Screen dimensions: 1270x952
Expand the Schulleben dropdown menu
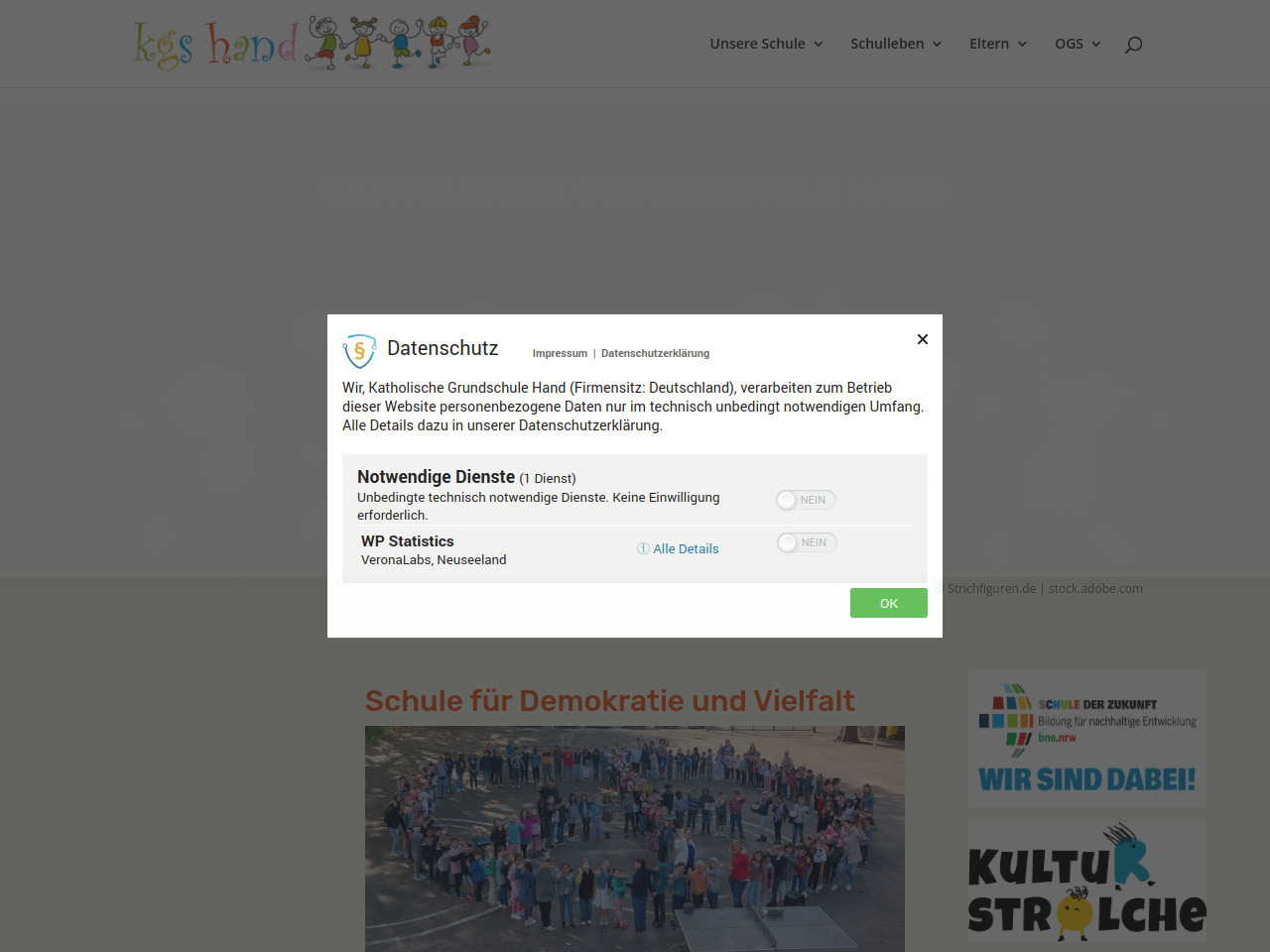click(895, 44)
